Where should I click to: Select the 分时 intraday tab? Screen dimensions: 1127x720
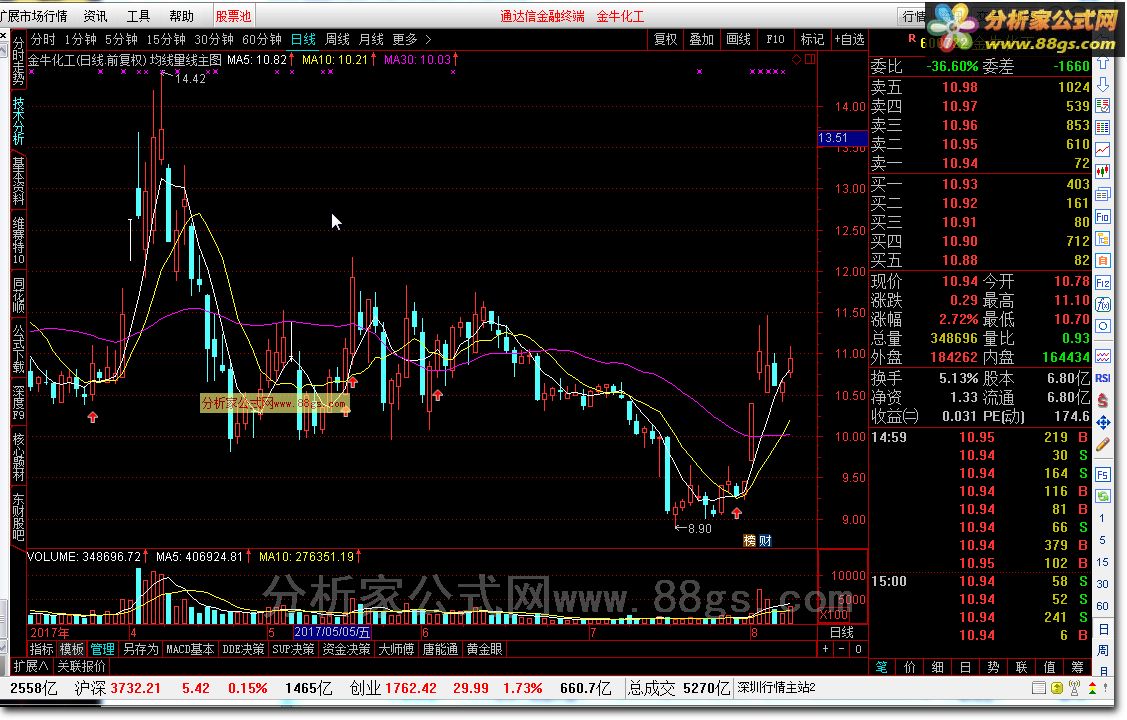click(43, 40)
